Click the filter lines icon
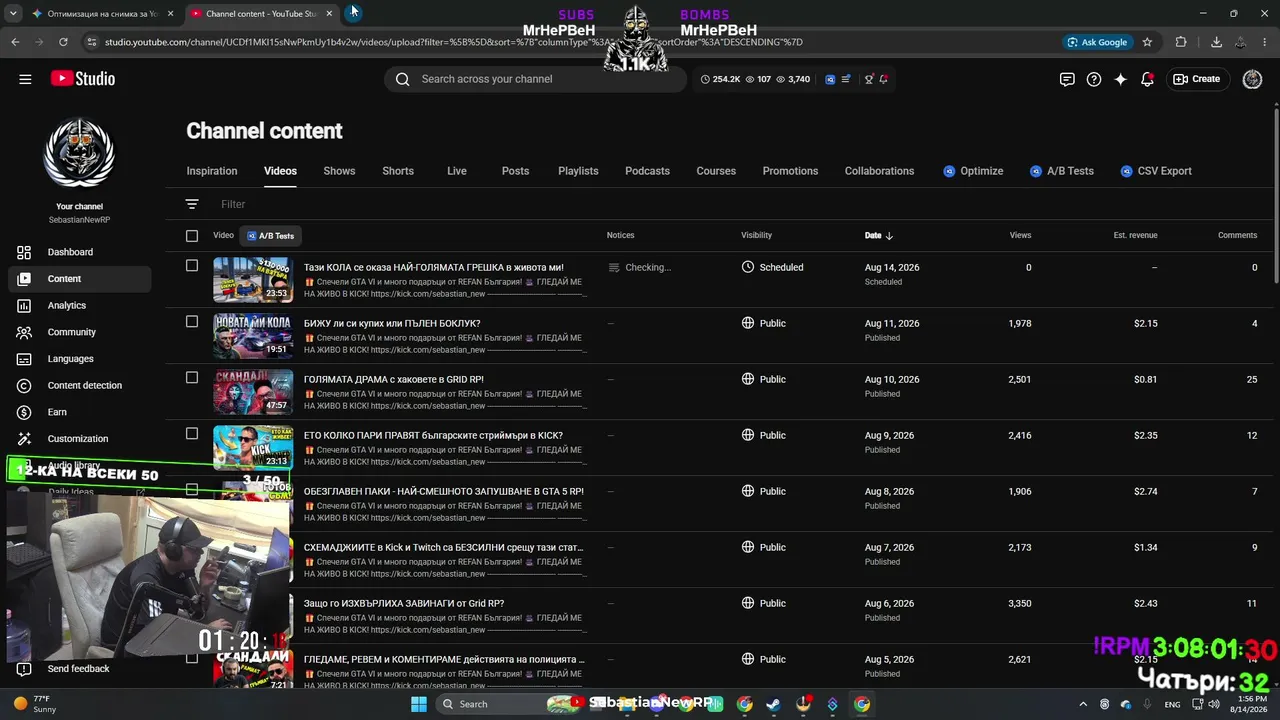This screenshot has height=720, width=1280. coord(192,204)
